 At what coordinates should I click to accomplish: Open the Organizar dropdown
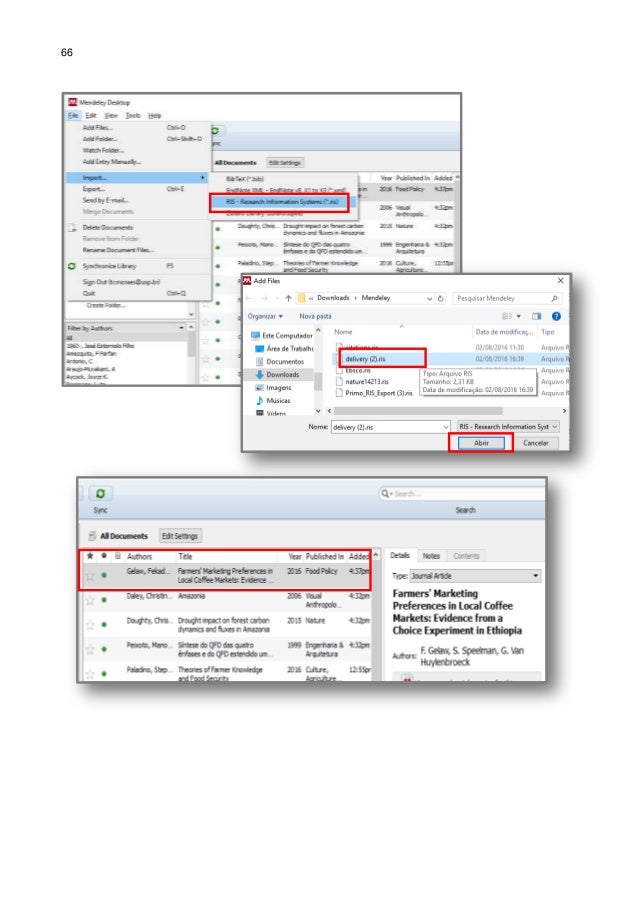265,316
